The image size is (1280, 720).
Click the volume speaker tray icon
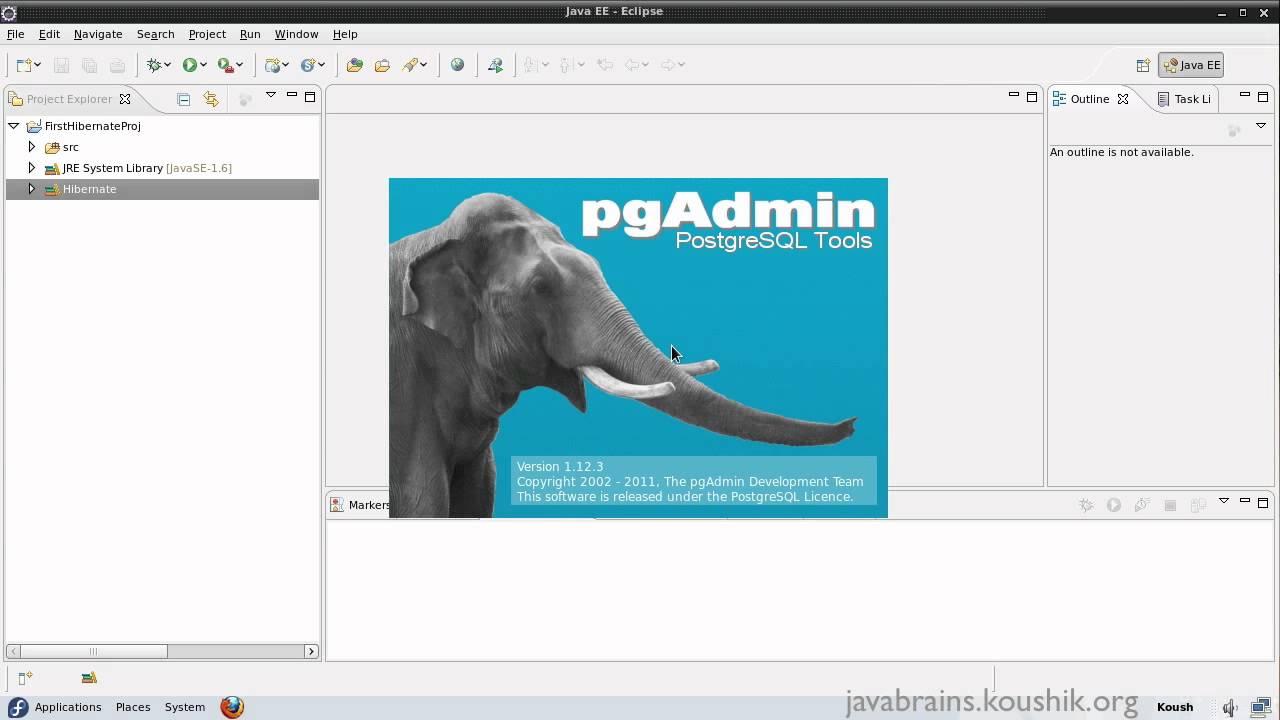coord(1229,708)
